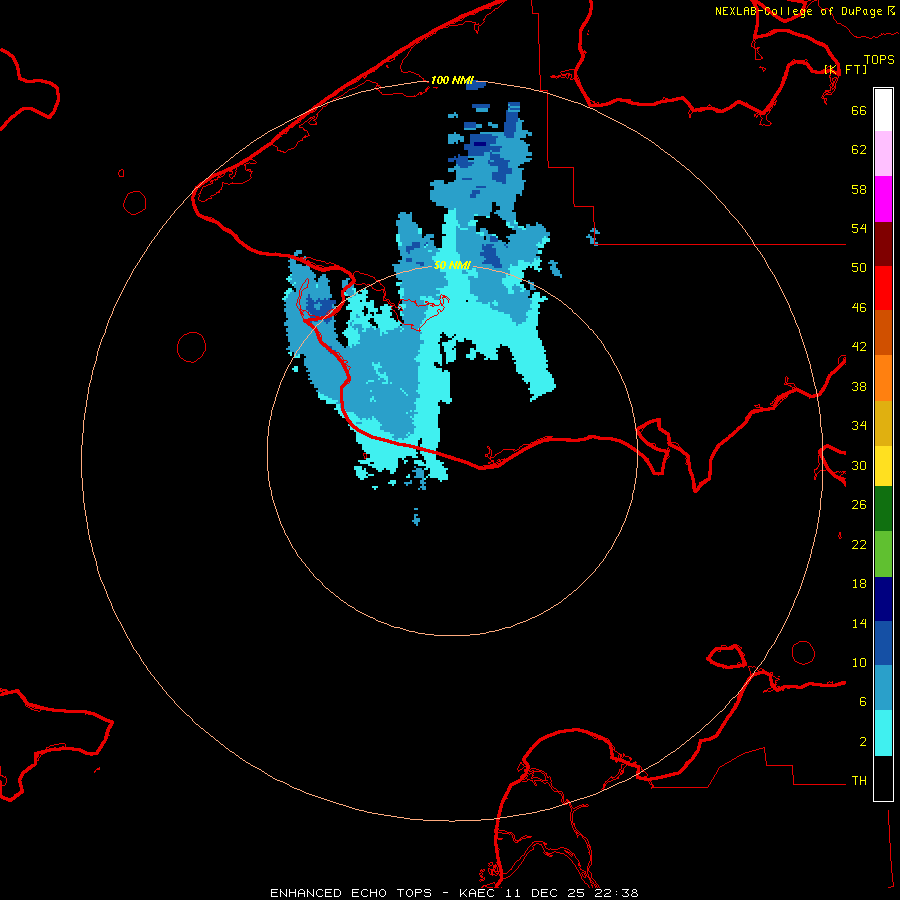The width and height of the screenshot is (900, 900).
Task: Click the 34 legend value
Action: 859,425
